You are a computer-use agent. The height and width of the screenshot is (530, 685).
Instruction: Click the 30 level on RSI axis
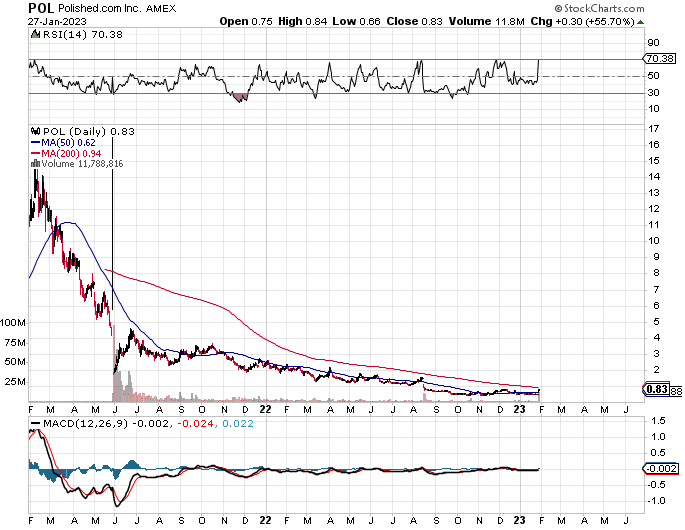654,93
